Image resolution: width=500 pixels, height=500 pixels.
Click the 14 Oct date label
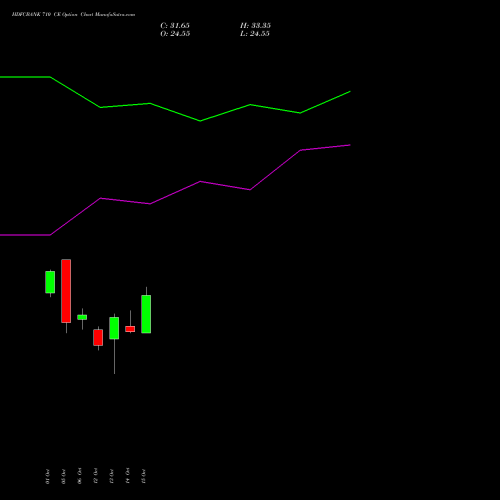pos(127,476)
